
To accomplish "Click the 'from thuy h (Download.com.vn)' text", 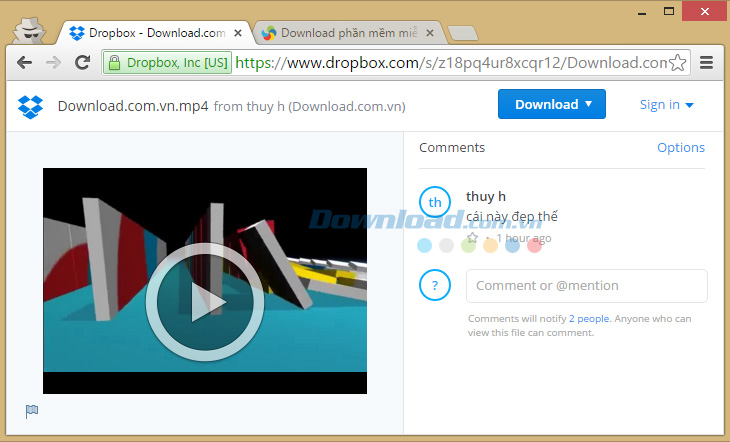I will click(x=310, y=107).
